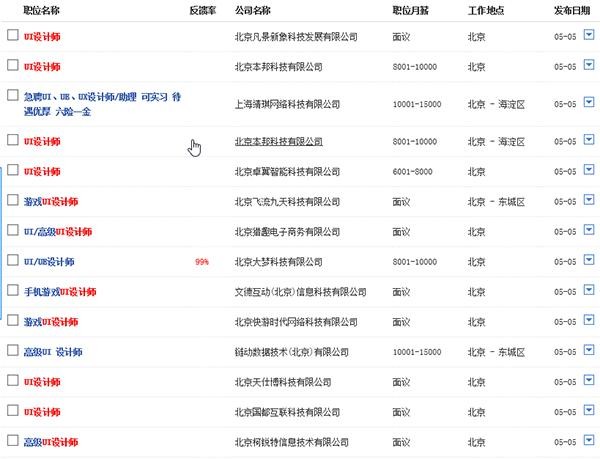Image resolution: width=600 pixels, height=459 pixels.
Task: Open the 手机游戏UI设计师 job posting
Action: point(59,292)
